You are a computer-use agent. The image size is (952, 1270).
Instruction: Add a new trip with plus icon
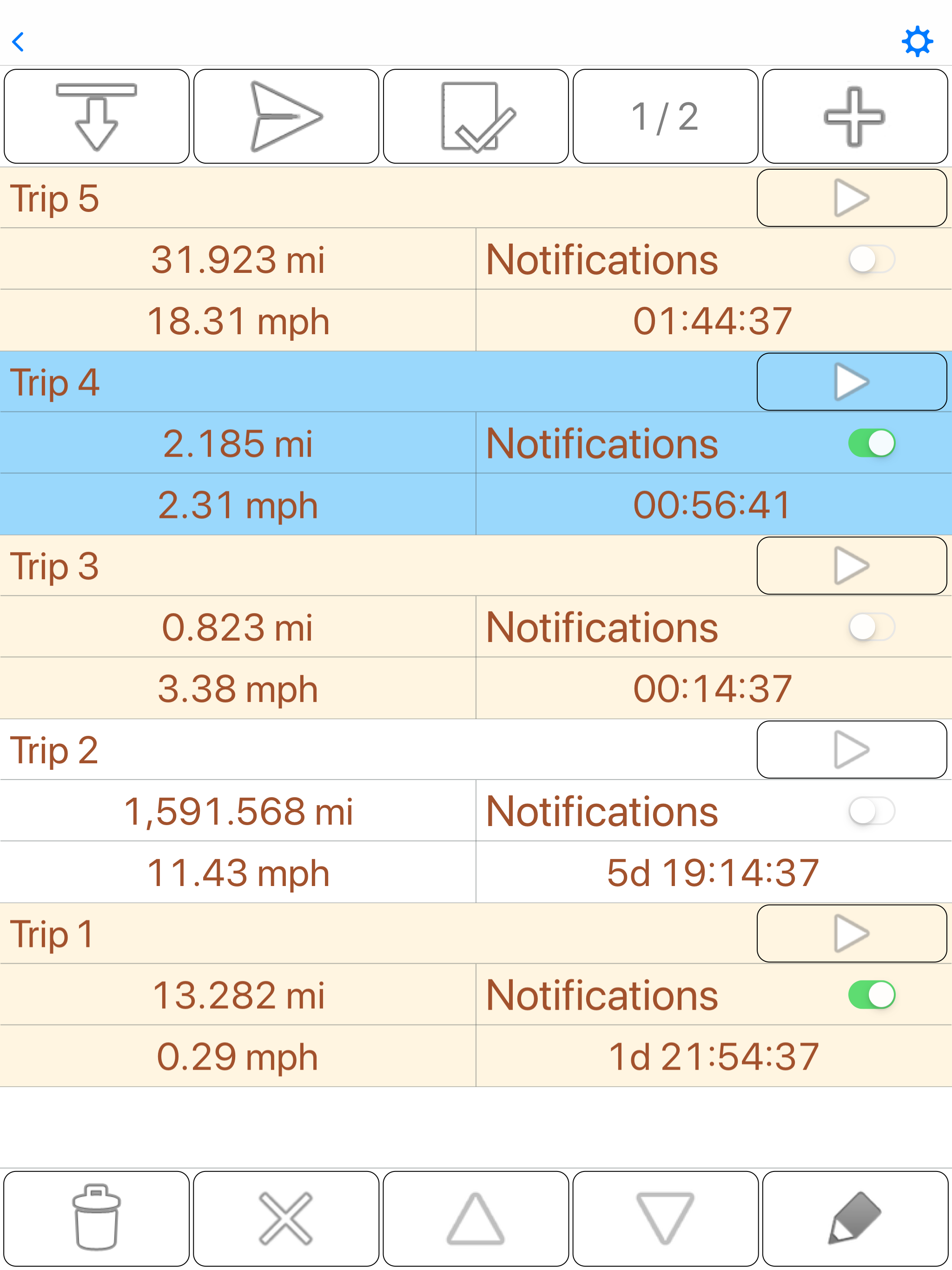tap(854, 117)
